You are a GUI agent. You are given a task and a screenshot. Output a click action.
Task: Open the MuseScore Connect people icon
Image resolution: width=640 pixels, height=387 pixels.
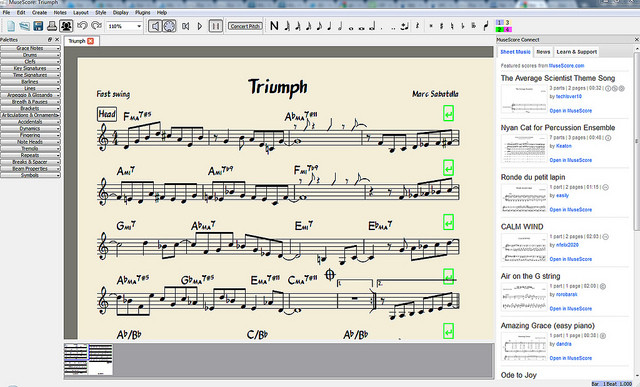[x=66, y=26]
